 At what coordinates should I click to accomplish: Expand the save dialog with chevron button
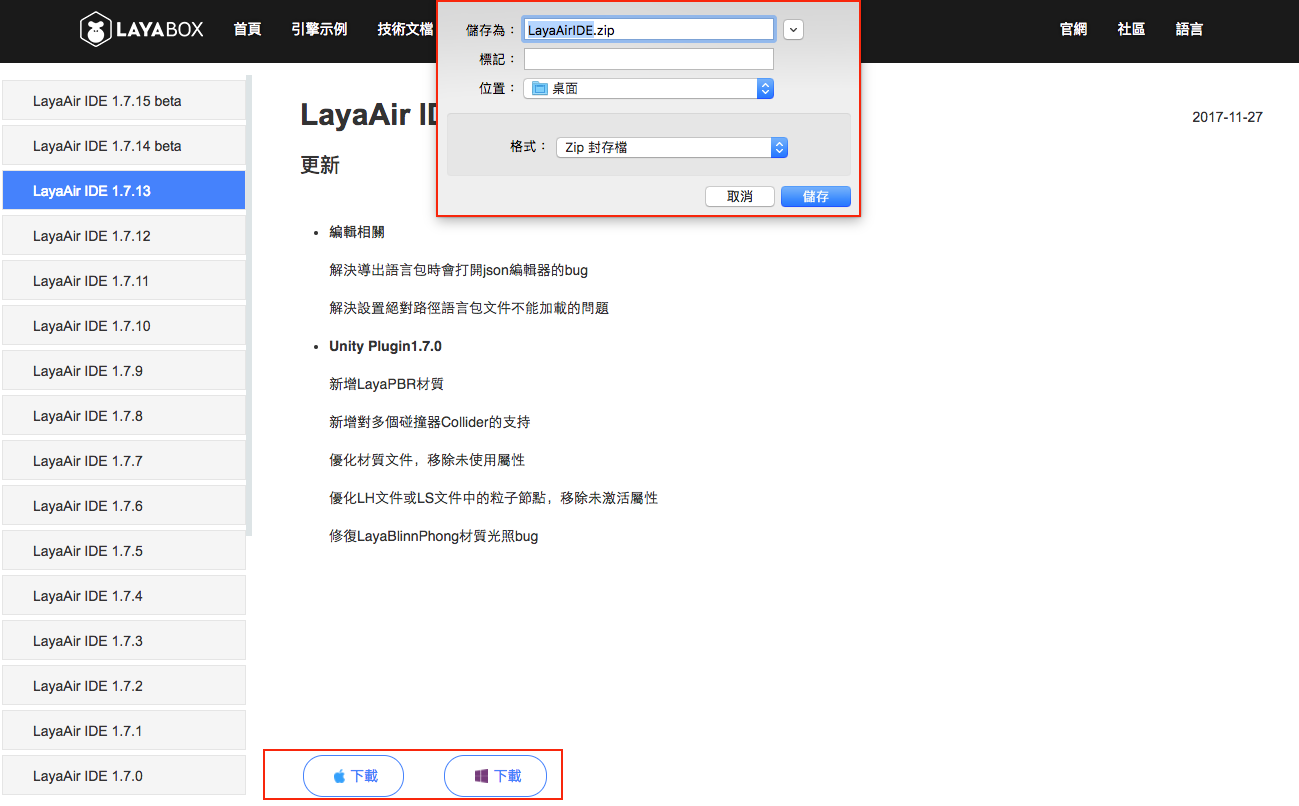pos(793,30)
